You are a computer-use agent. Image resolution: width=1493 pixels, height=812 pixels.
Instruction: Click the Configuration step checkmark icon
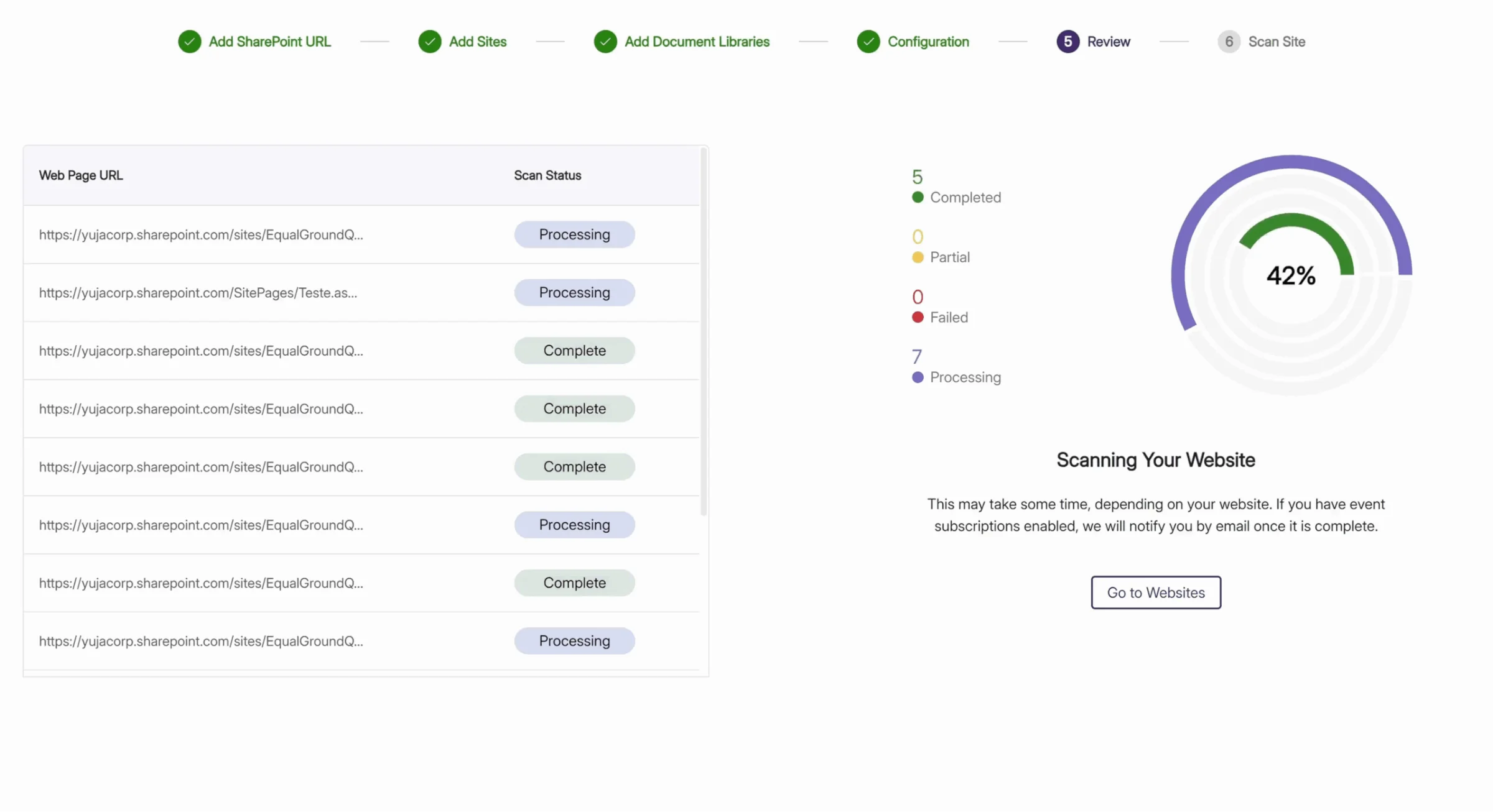pyautogui.click(x=868, y=42)
